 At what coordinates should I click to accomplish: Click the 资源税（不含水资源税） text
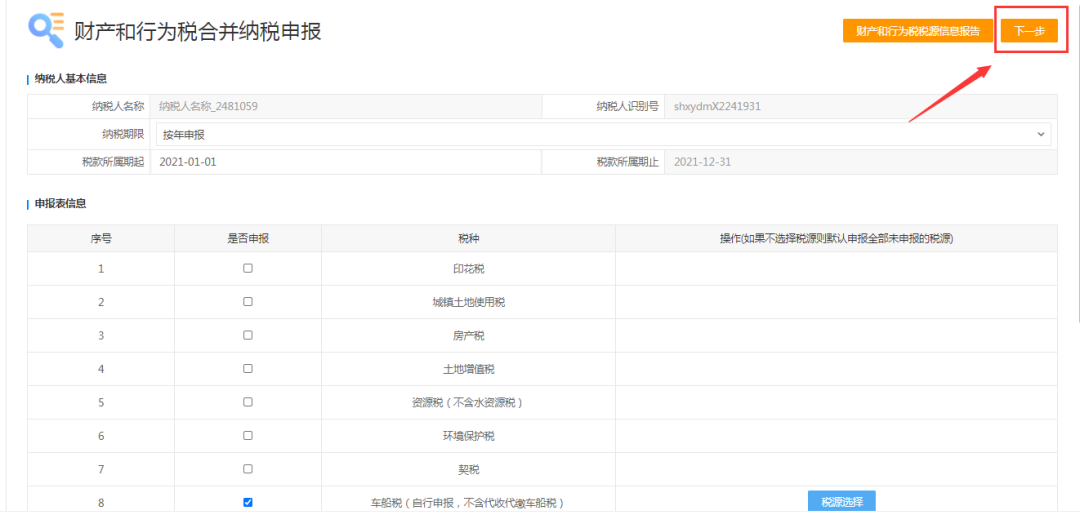[468, 402]
